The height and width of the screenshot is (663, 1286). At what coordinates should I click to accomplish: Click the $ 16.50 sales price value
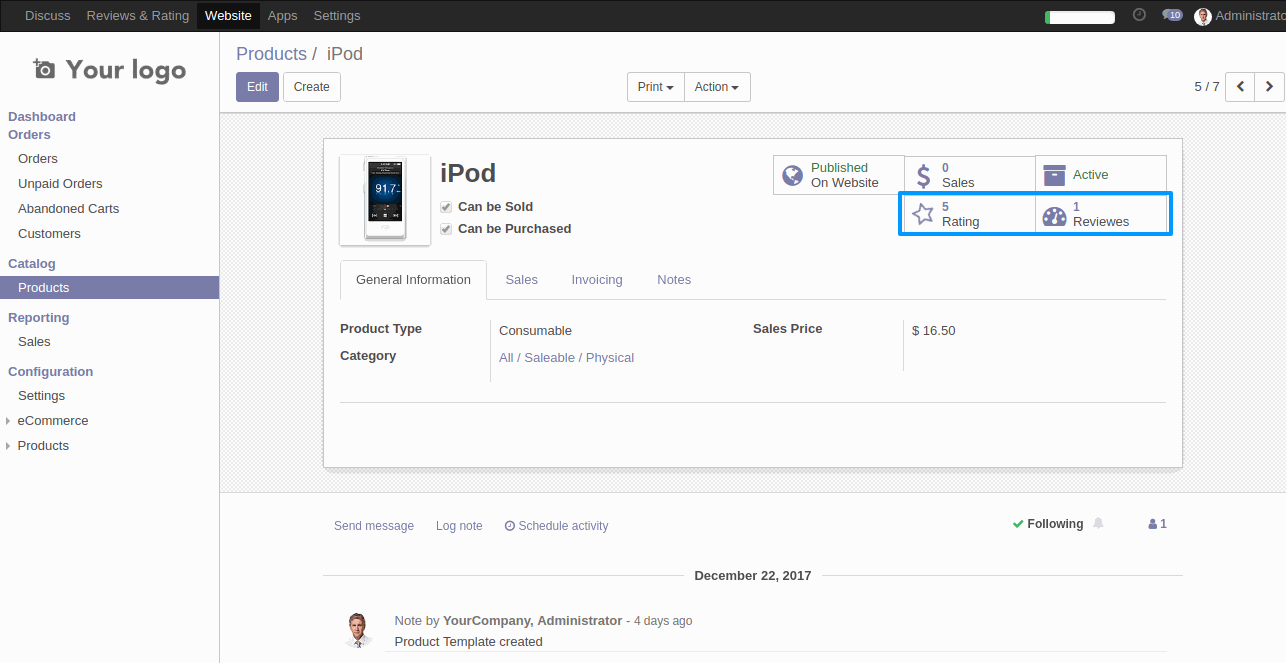(934, 331)
